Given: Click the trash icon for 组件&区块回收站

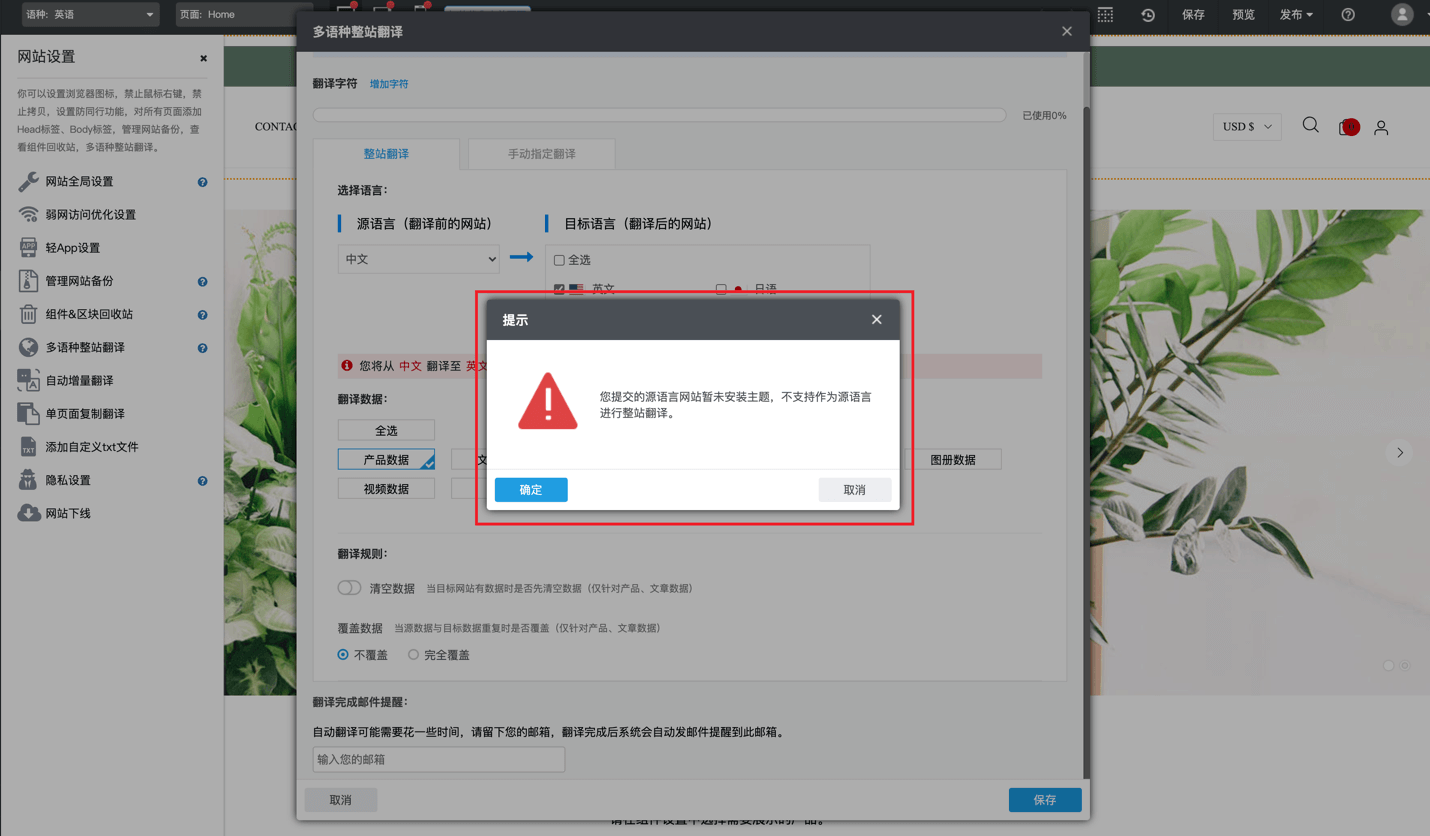Looking at the screenshot, I should pyautogui.click(x=28, y=314).
